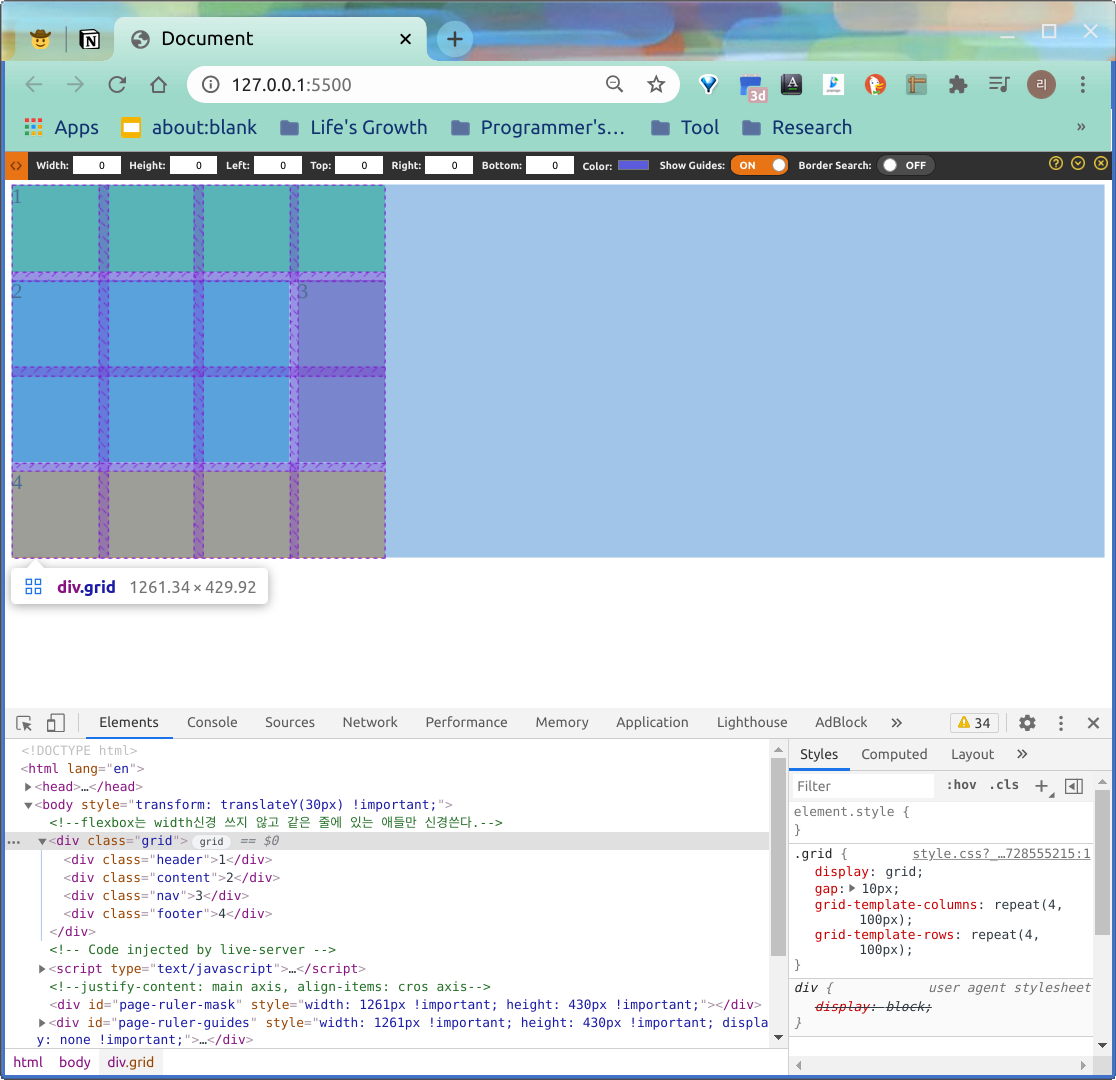Go to the home page
The width and height of the screenshot is (1116, 1080).
(x=159, y=85)
